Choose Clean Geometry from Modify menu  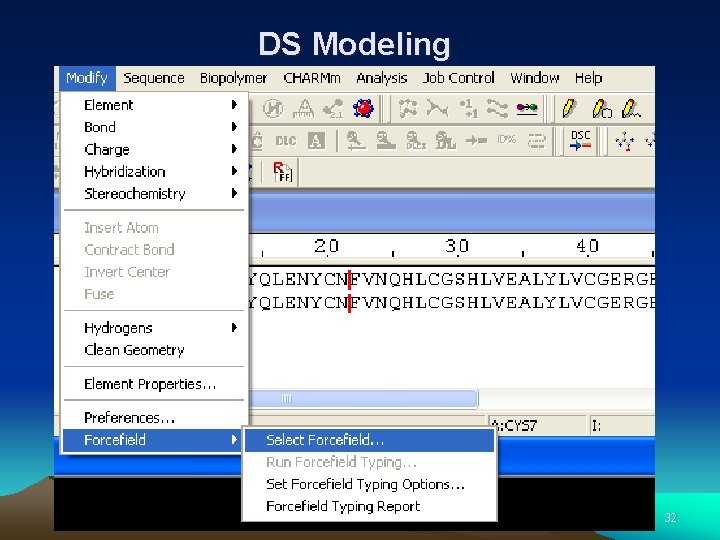154,350
